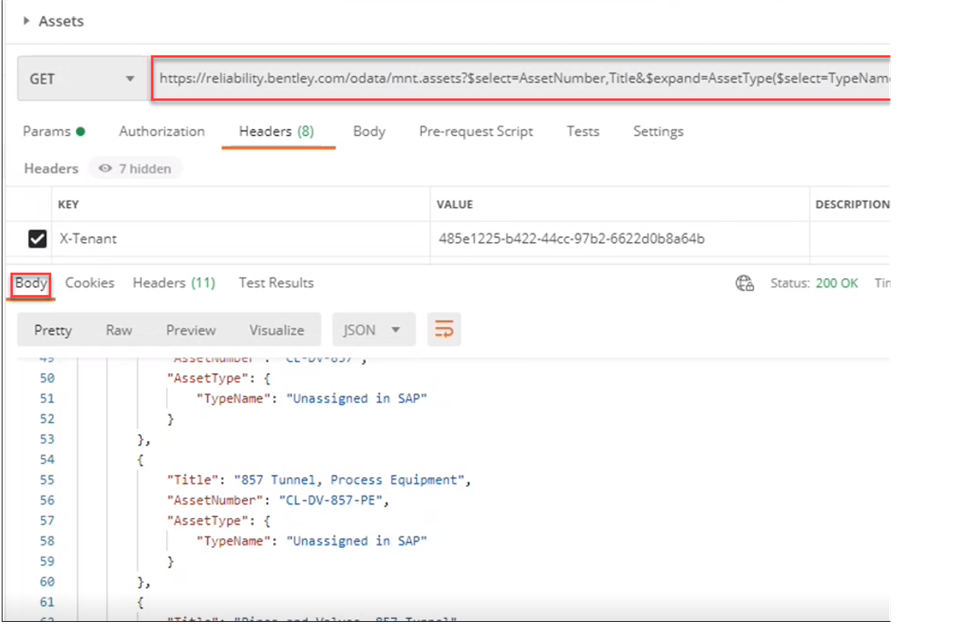Open the JSON format dropdown
Image resolution: width=959 pixels, height=625 pixels.
373,330
